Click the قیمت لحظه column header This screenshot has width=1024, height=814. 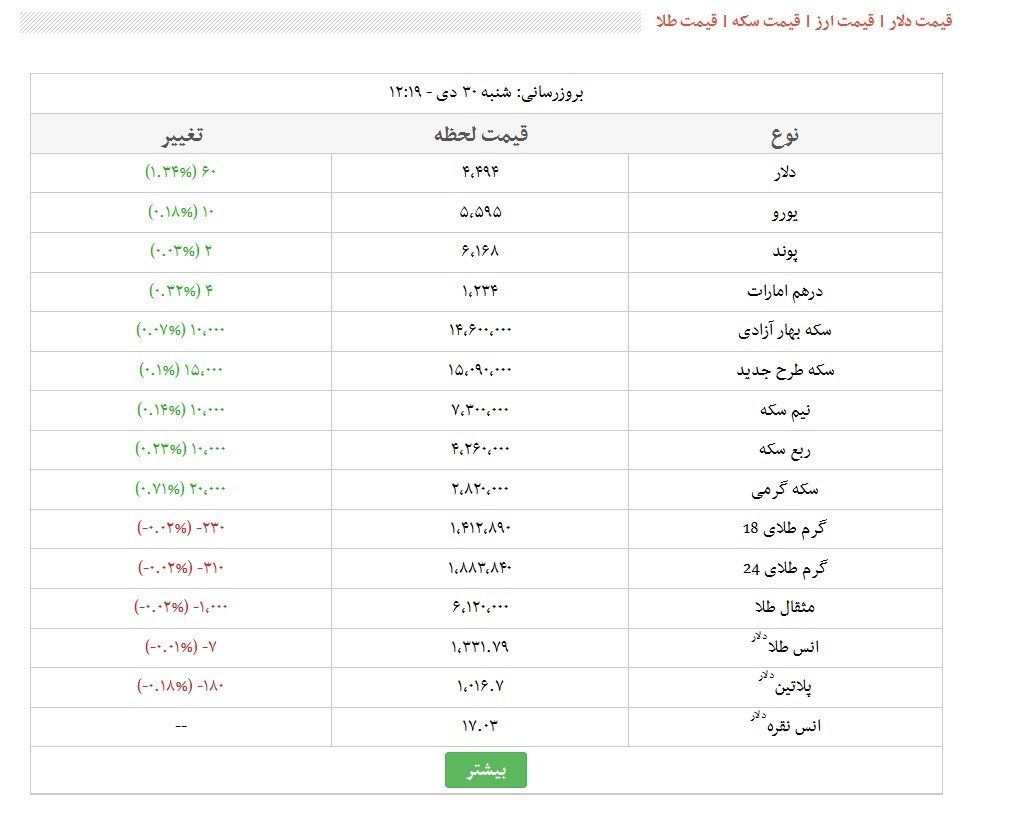point(480,134)
